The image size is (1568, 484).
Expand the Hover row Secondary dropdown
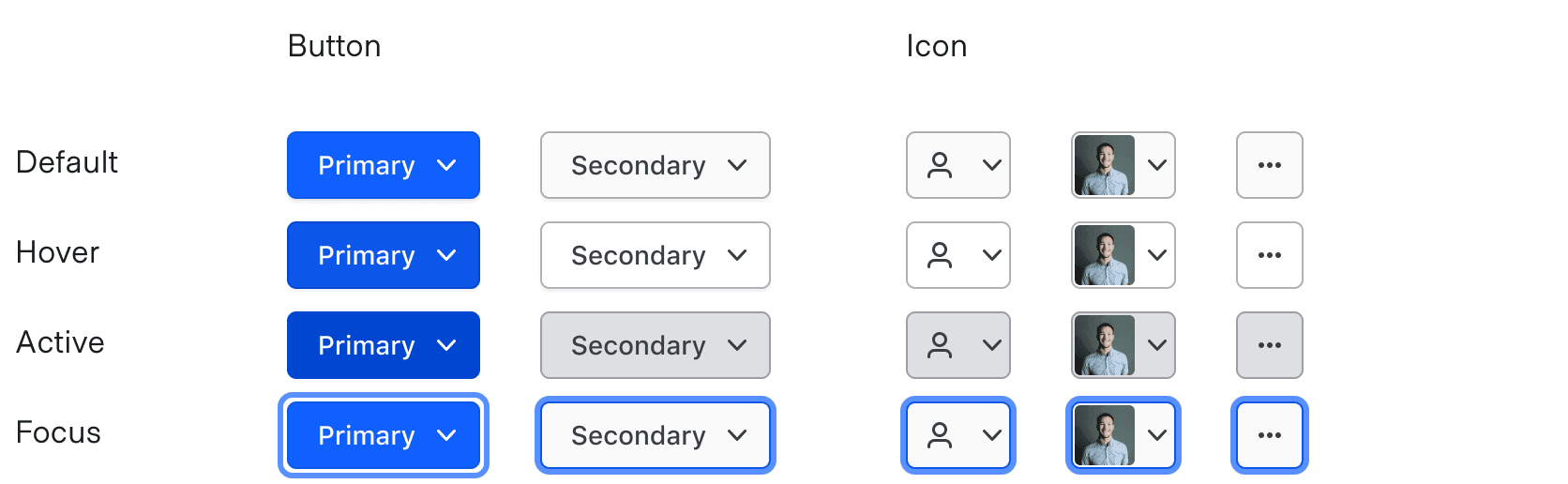(655, 255)
